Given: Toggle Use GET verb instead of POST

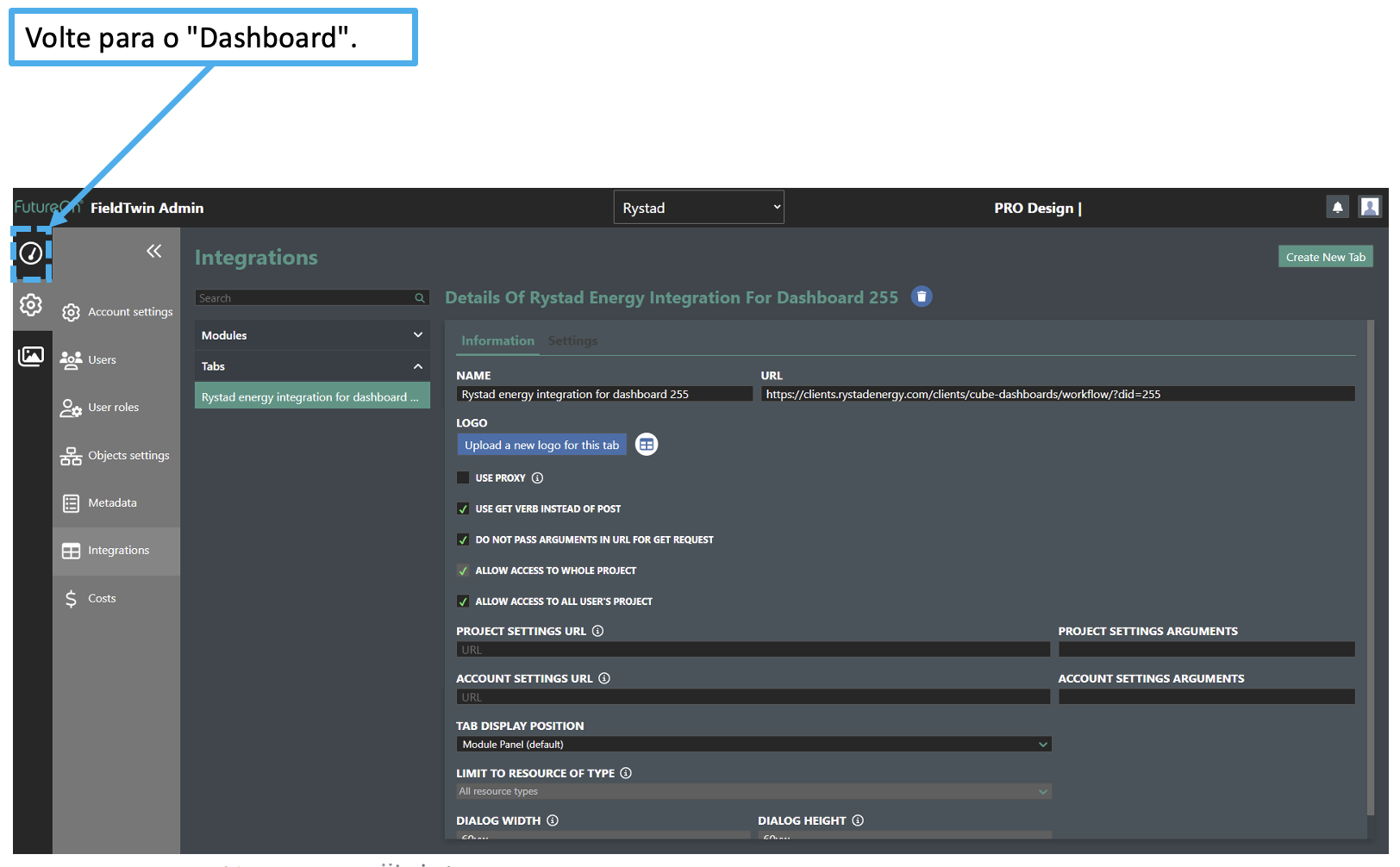Looking at the screenshot, I should [x=463, y=508].
